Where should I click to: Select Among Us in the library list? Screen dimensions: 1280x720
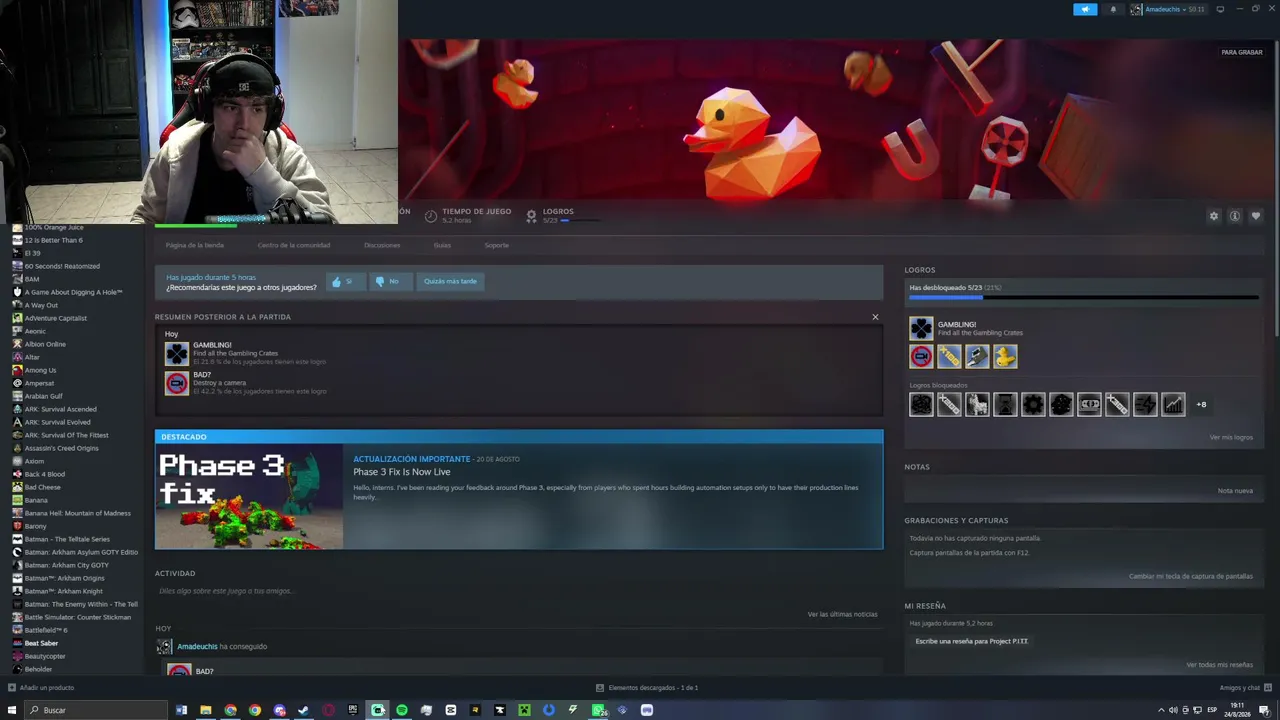click(40, 370)
